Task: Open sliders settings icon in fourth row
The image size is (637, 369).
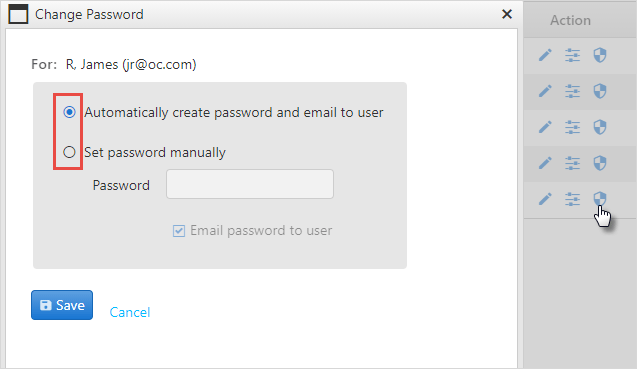Action: pyautogui.click(x=572, y=163)
